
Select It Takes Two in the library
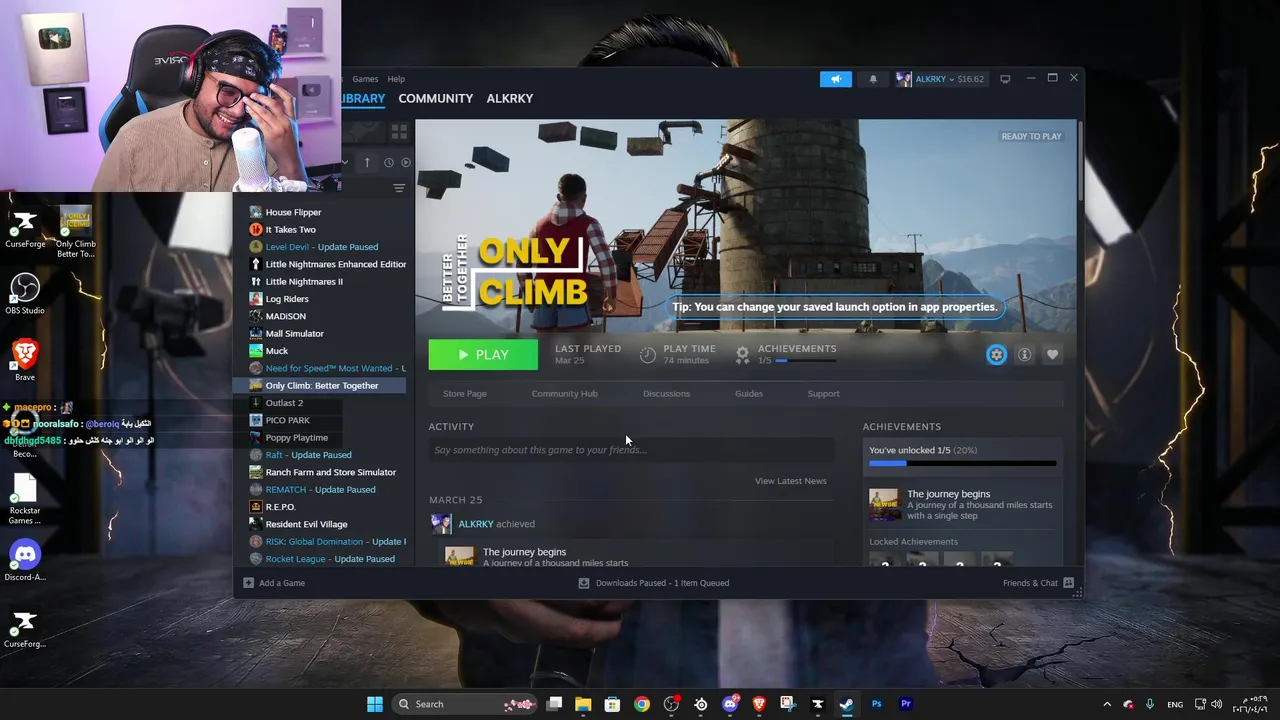pyautogui.click(x=290, y=229)
